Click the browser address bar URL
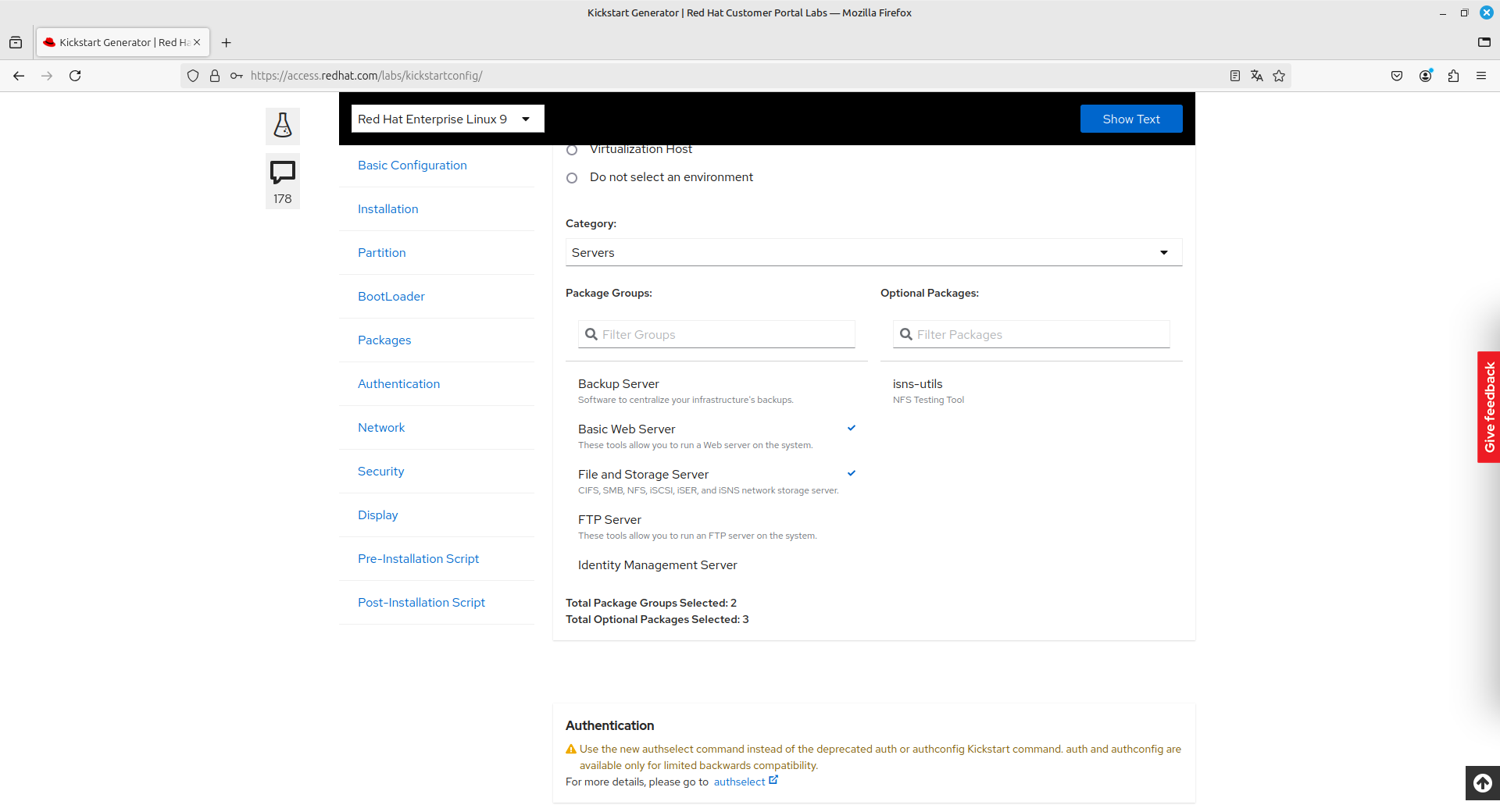This screenshot has height=812, width=1500. click(366, 76)
